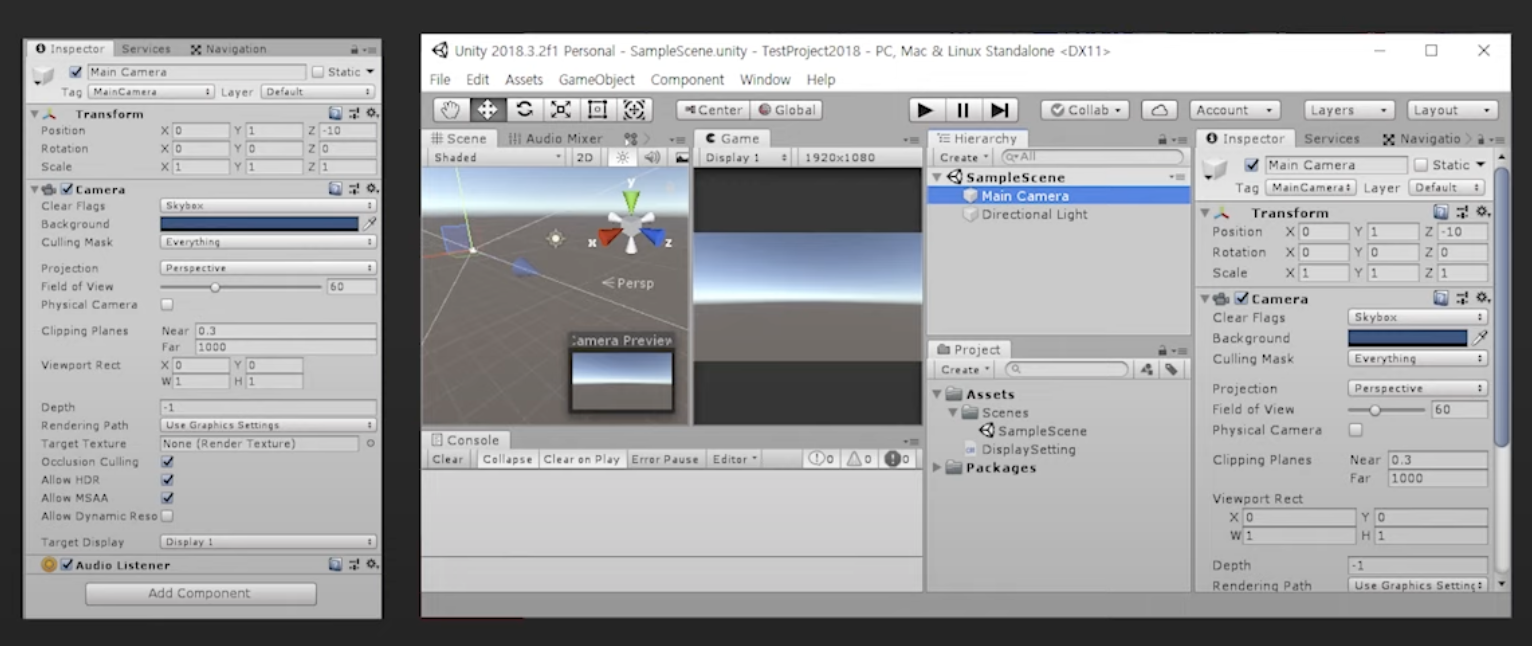Switch to Services tab in floating Inspector panel
1532x646 pixels.
146,48
